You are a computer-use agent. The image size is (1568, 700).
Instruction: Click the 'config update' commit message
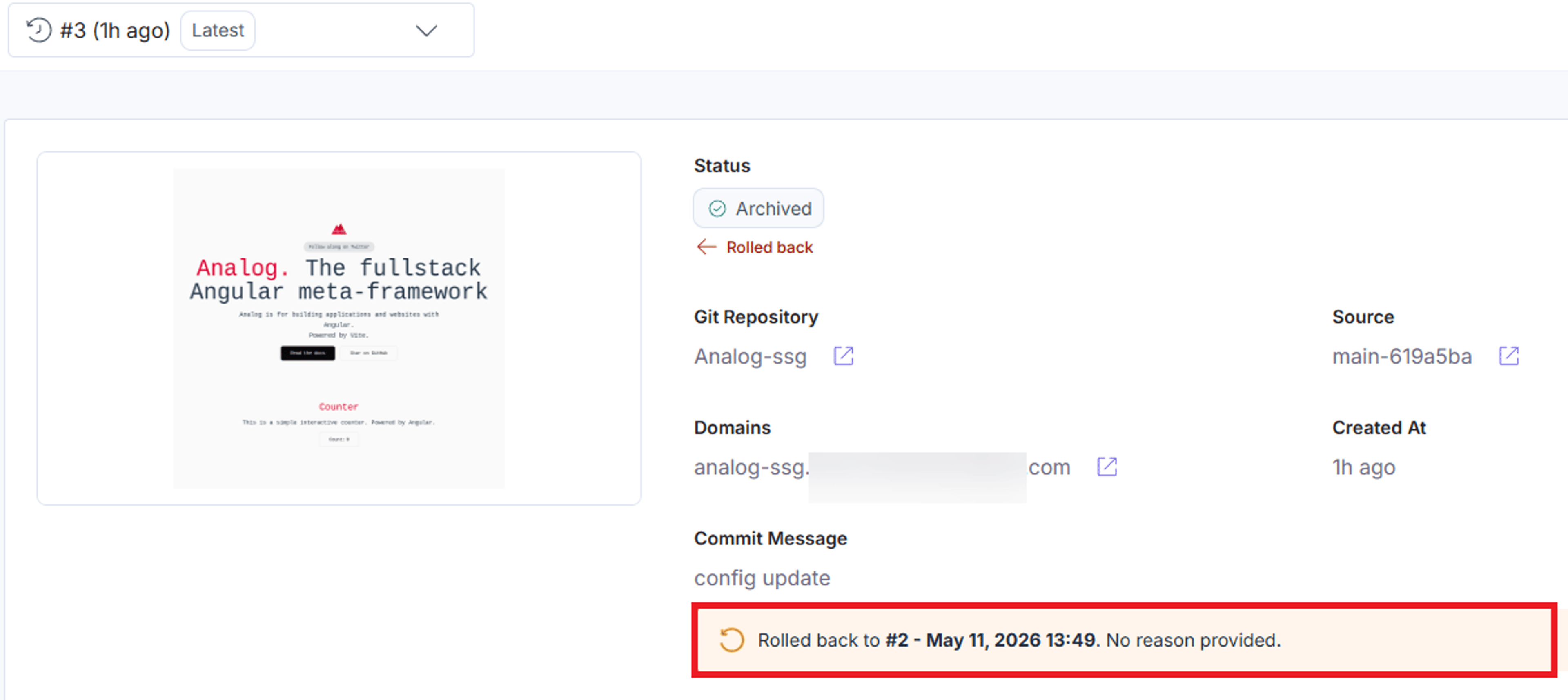762,578
